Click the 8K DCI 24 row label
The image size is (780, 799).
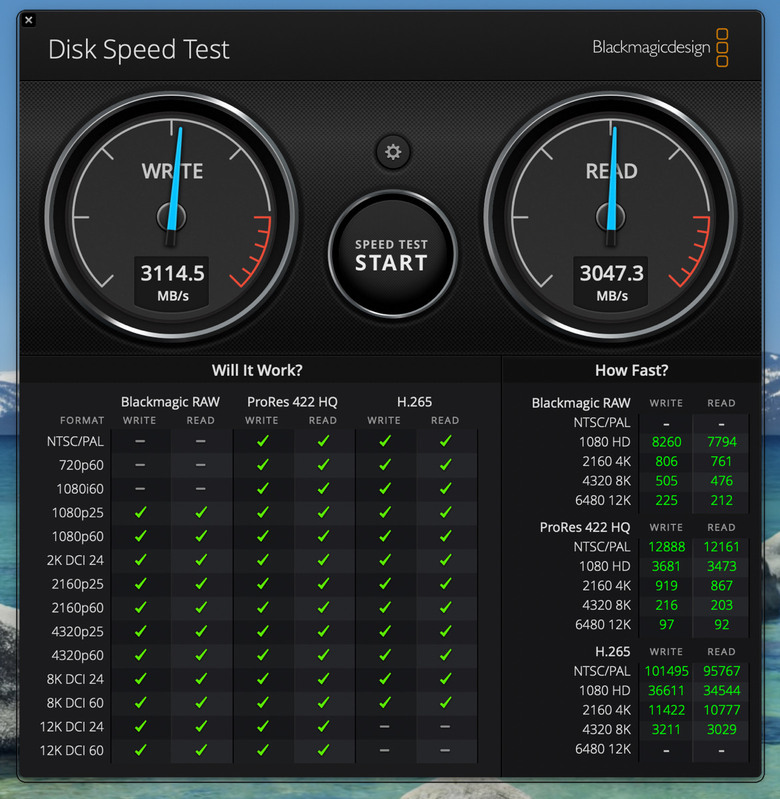[x=75, y=679]
